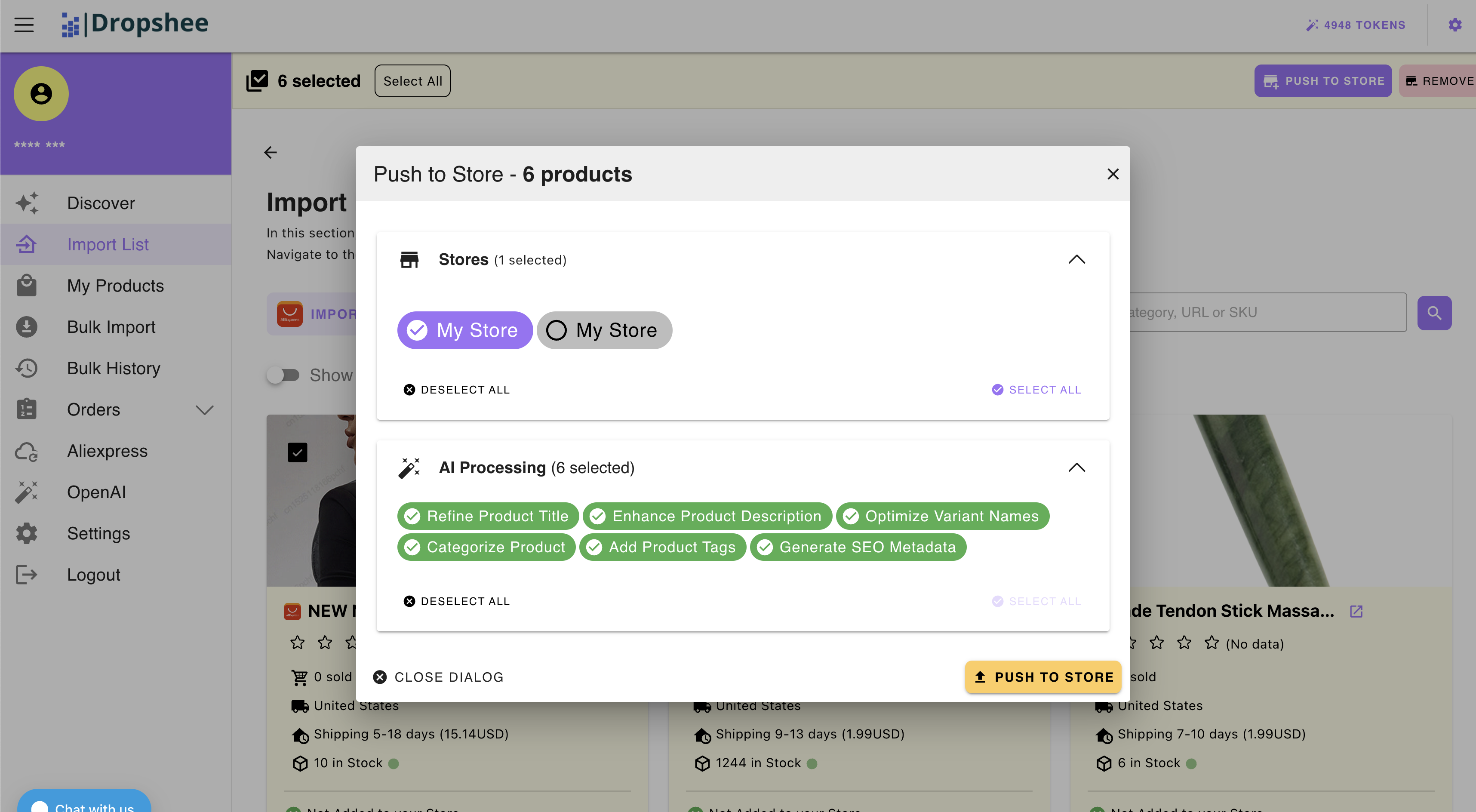
Task: Close the Push to Store dialog with X
Action: coord(1113,174)
